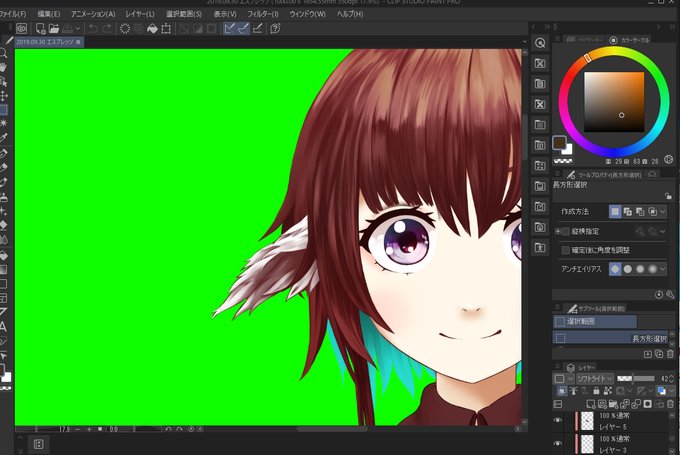Select the Fill bucket tool in the left toolbar
680x455 pixels.
(3, 255)
